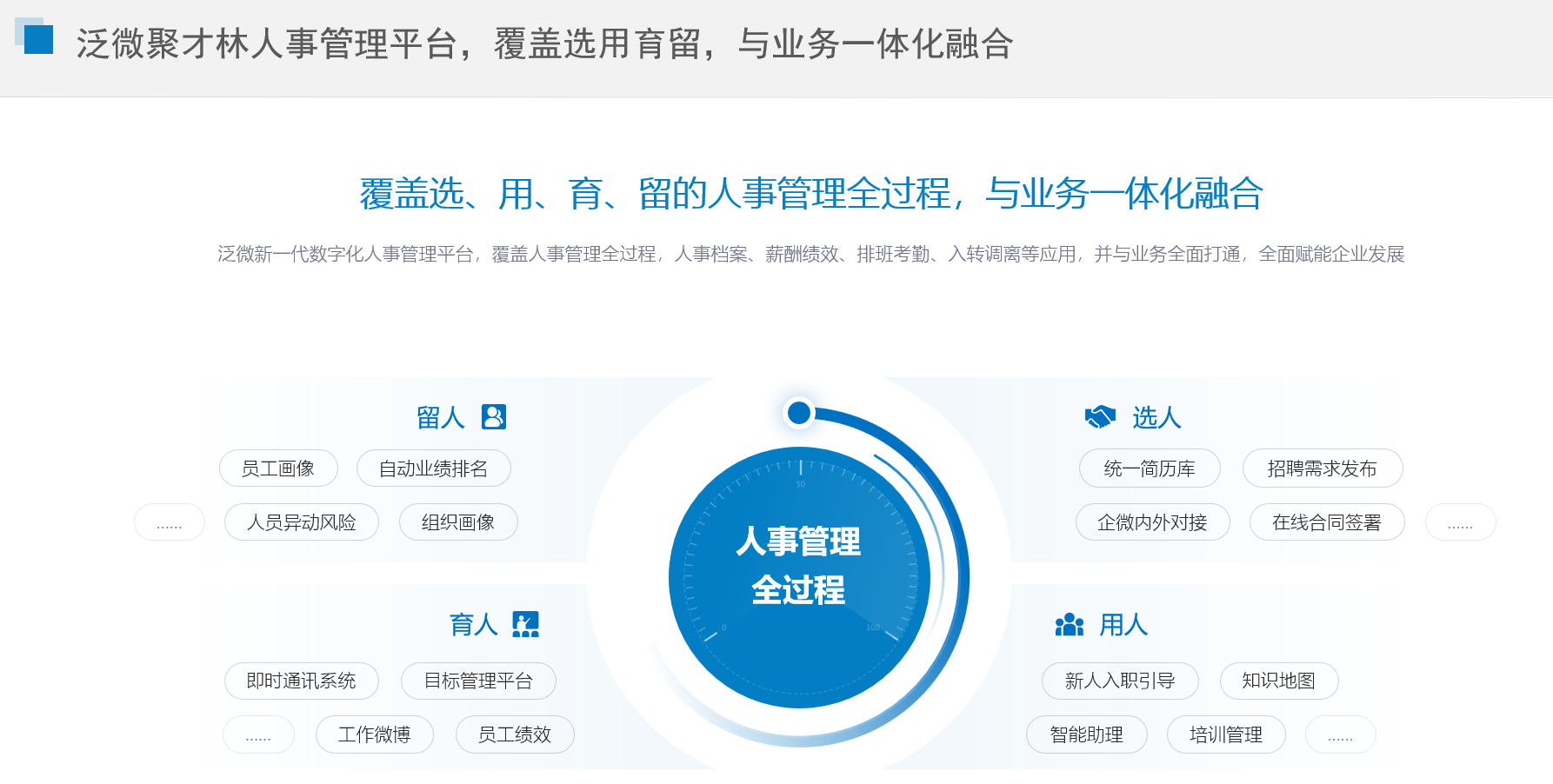Click the ellipsis pill left of 工作微博
This screenshot has height=784, width=1553.
point(258,734)
